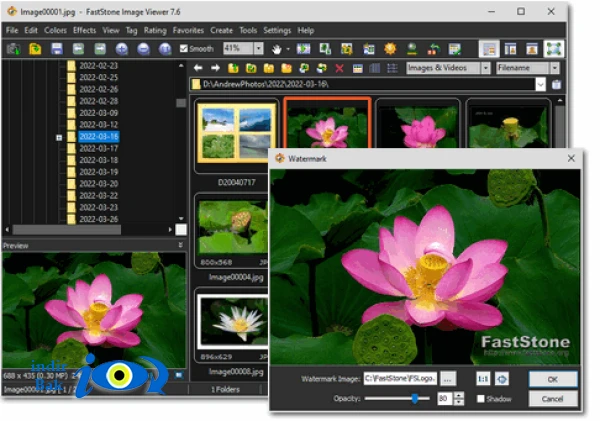Open the Filename sort dropdown

tap(555, 68)
